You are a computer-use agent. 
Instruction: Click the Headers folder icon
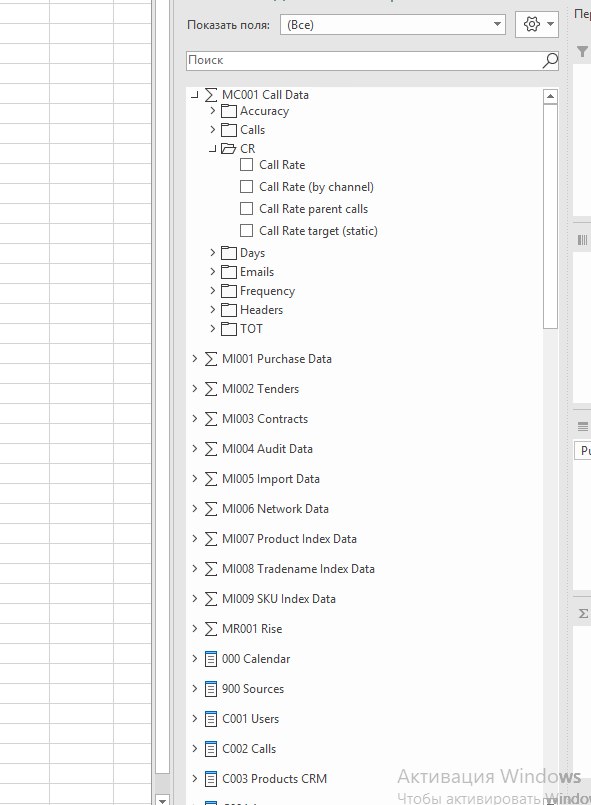click(x=228, y=310)
